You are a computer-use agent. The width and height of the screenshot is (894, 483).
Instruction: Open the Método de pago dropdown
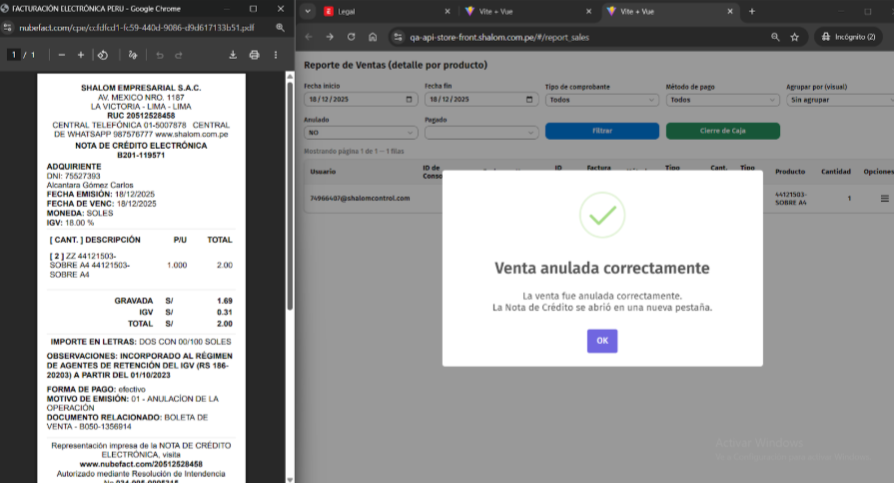721,100
